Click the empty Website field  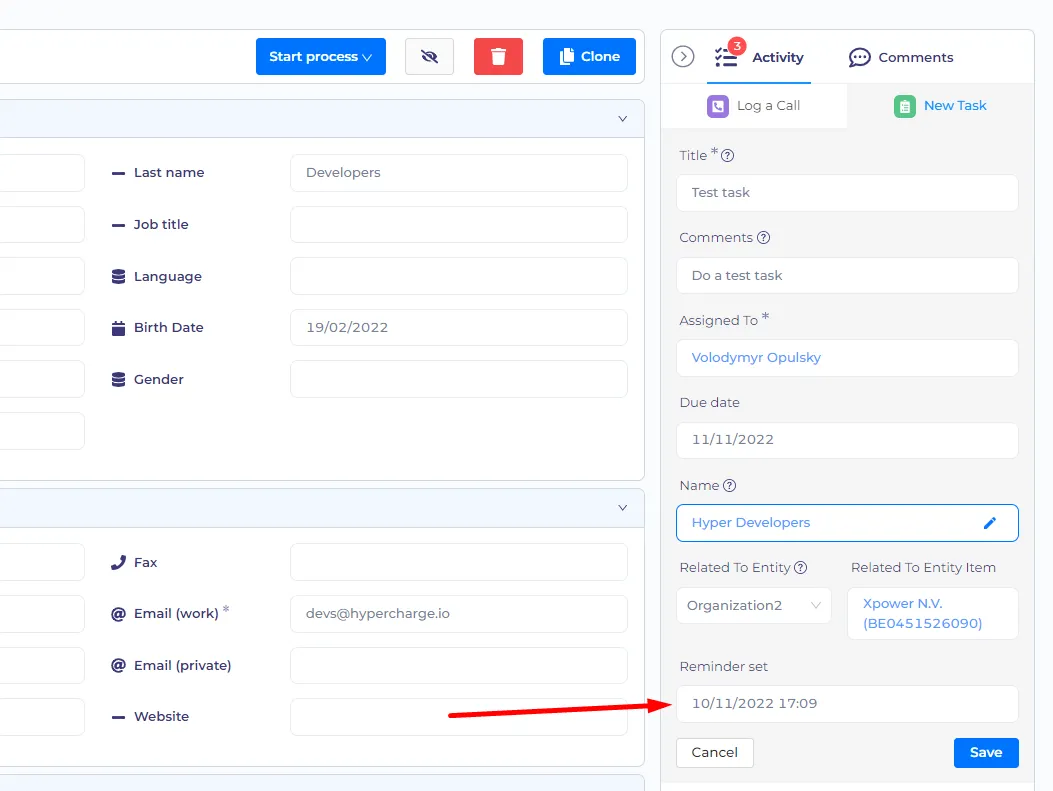tap(459, 716)
